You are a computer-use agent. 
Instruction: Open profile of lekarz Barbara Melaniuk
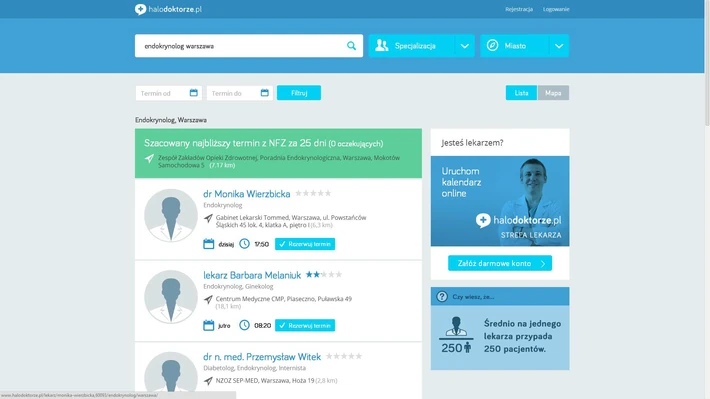(x=252, y=275)
